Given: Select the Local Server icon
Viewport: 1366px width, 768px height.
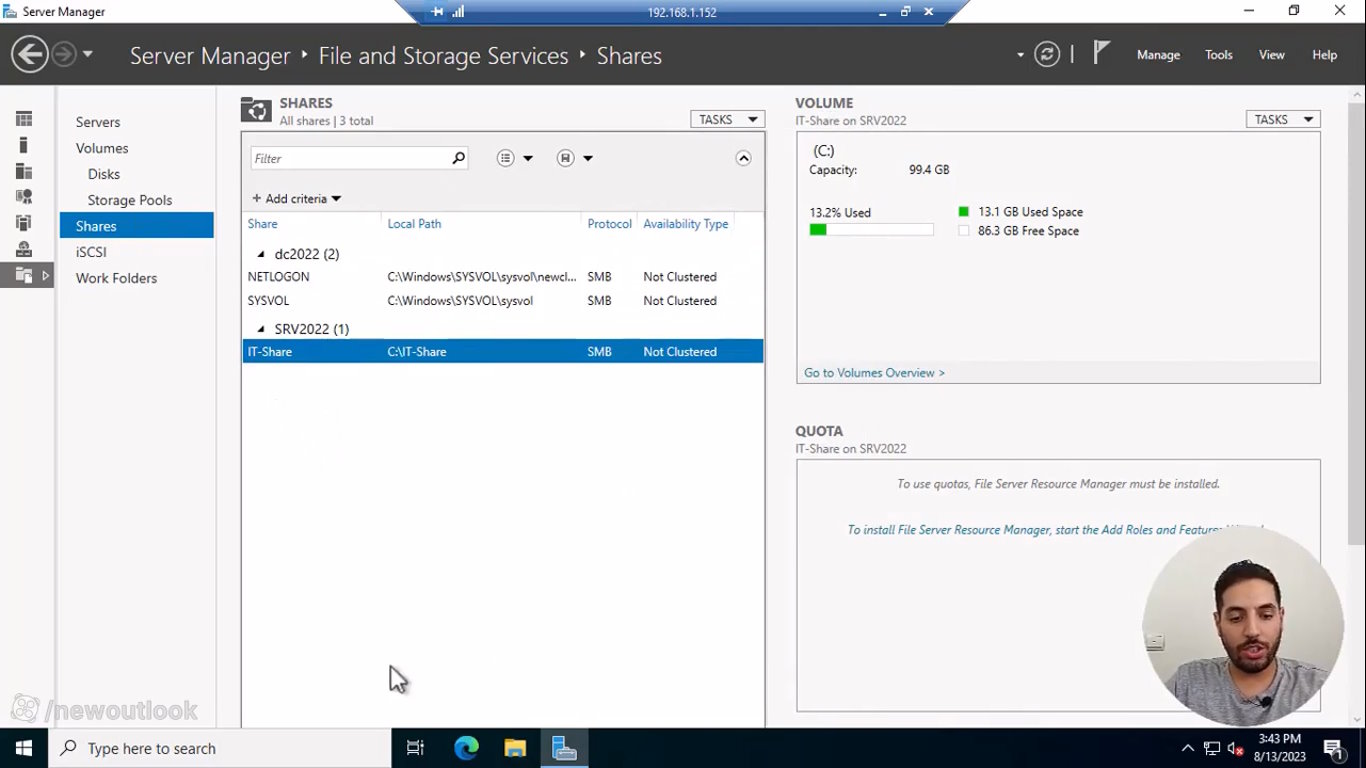Looking at the screenshot, I should 24,145.
